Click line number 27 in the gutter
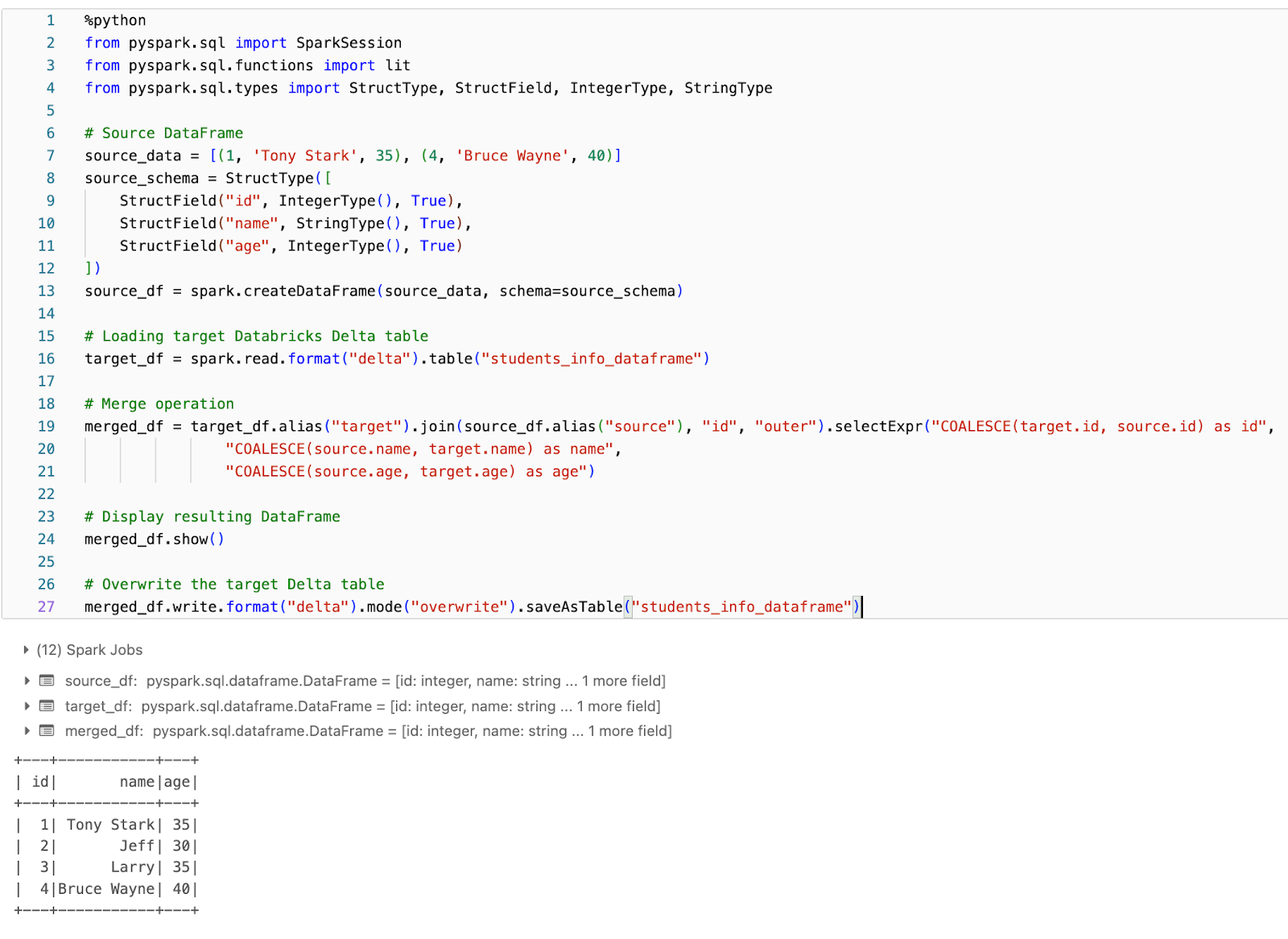 (x=46, y=606)
